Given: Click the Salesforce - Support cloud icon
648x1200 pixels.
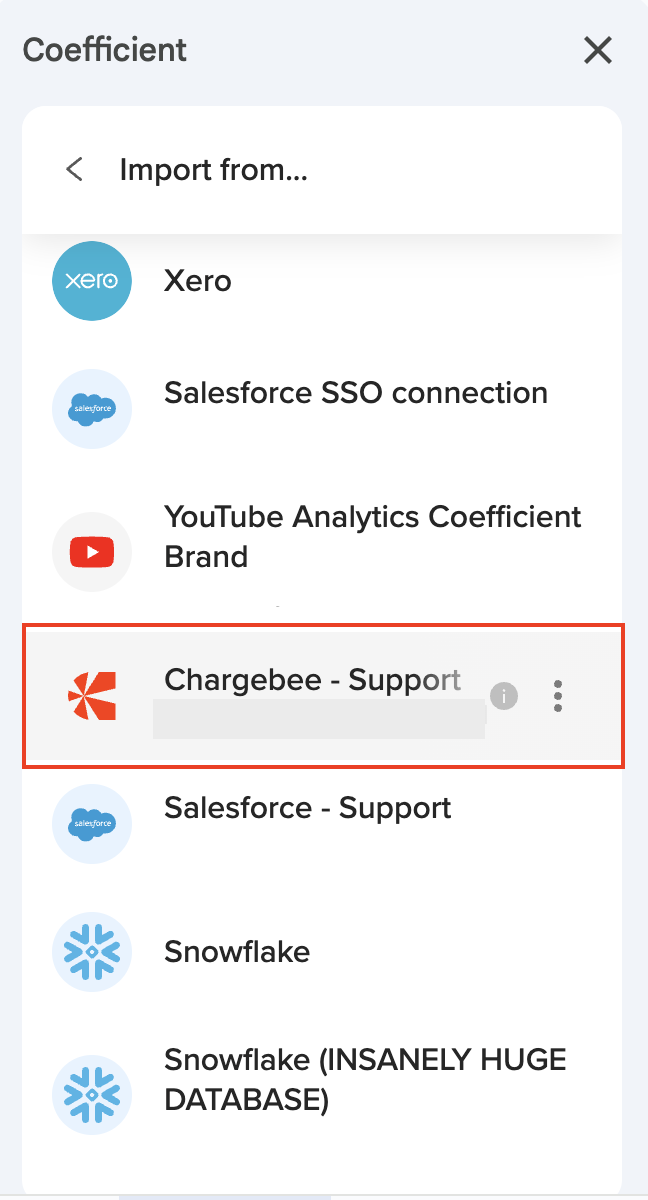Looking at the screenshot, I should (x=92, y=824).
